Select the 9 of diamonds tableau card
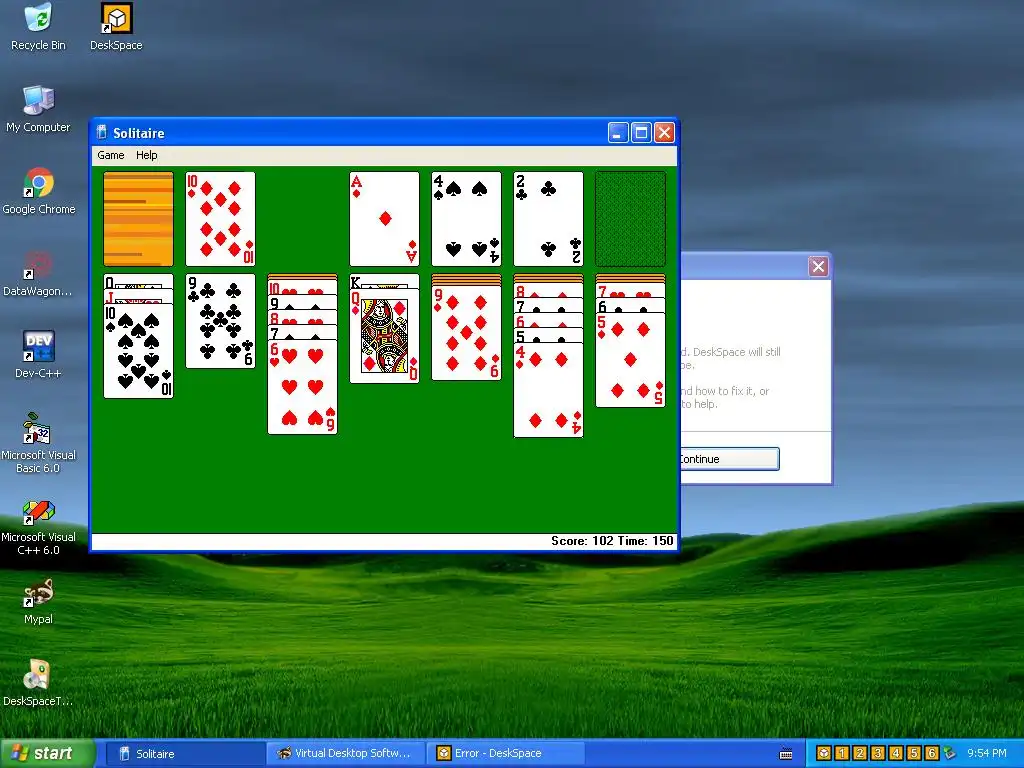The image size is (1024, 768). (466, 332)
